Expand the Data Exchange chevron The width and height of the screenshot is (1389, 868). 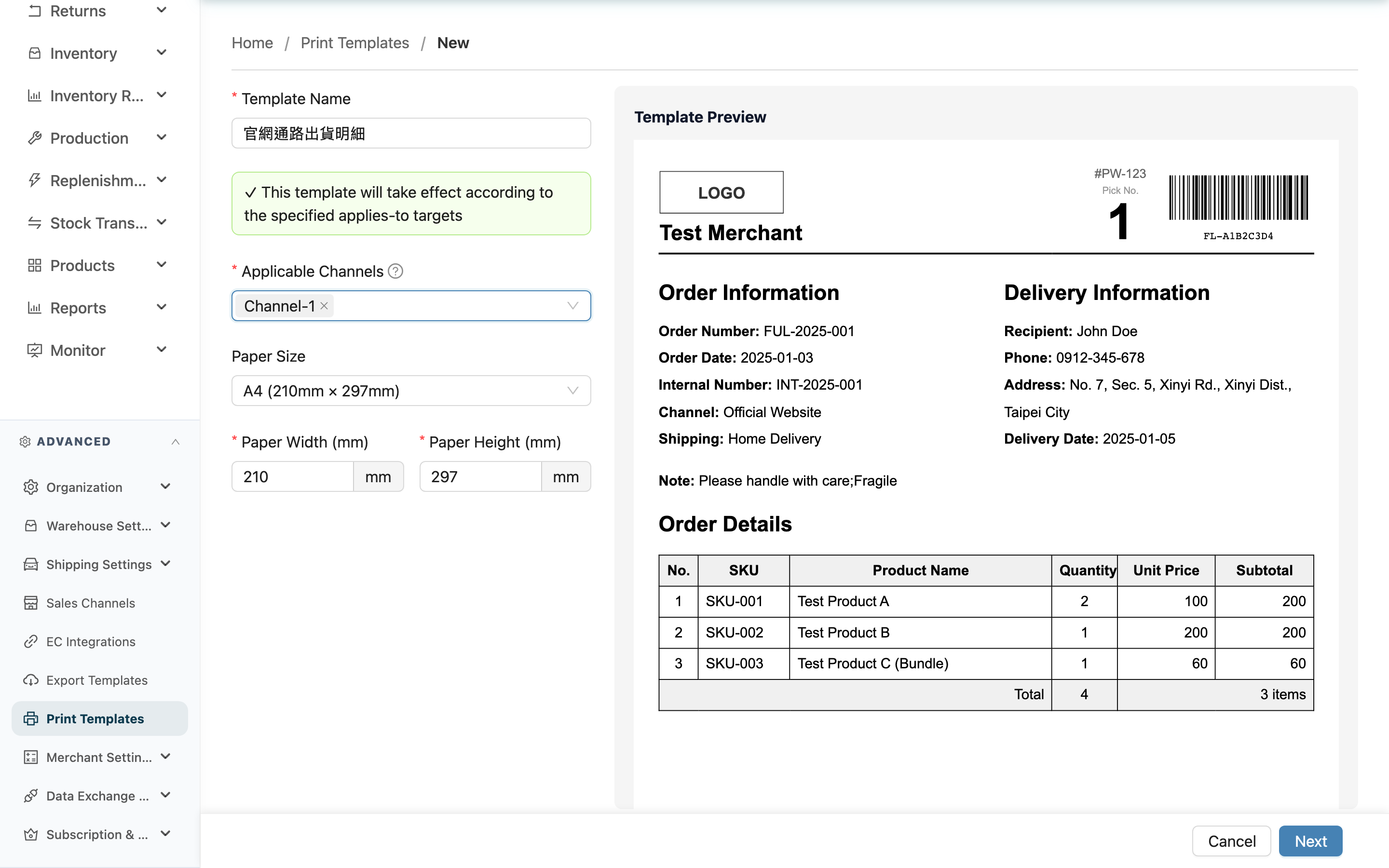165,795
